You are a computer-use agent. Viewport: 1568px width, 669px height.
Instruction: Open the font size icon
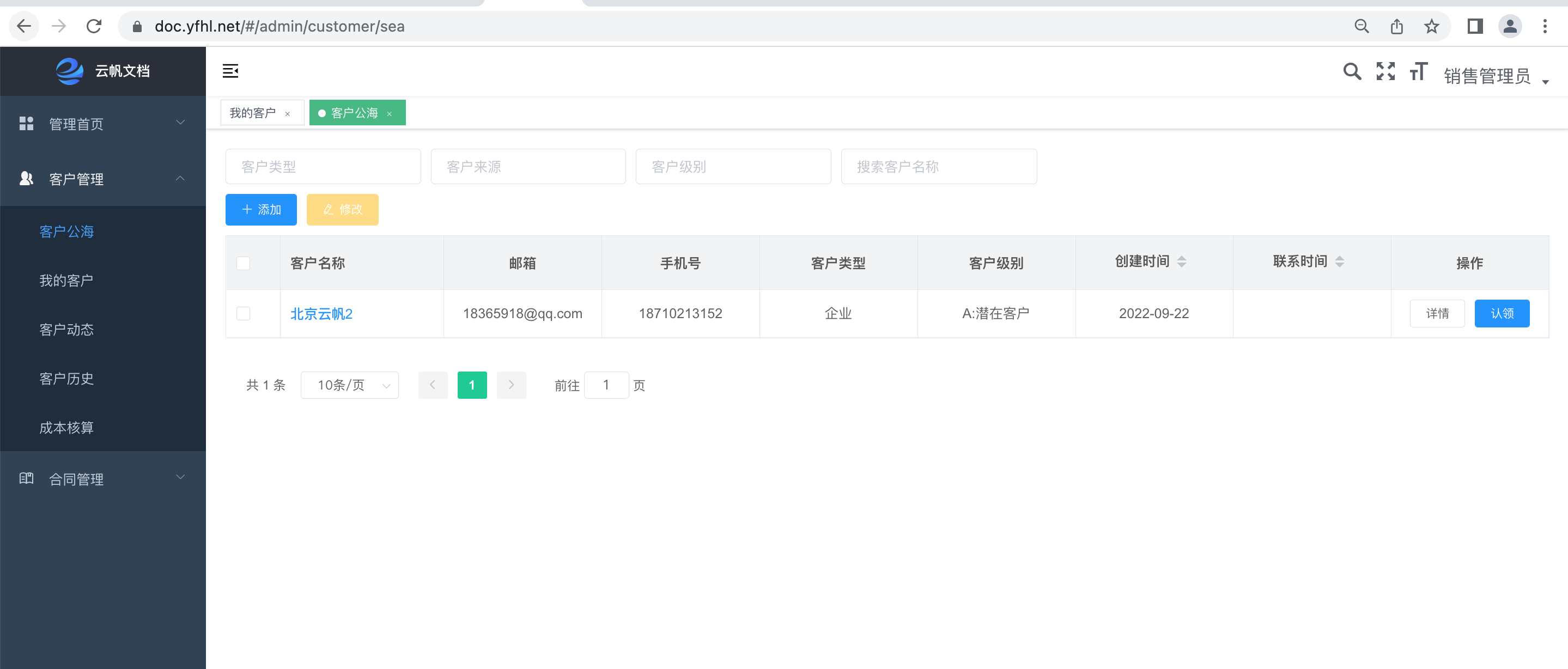click(x=1419, y=71)
